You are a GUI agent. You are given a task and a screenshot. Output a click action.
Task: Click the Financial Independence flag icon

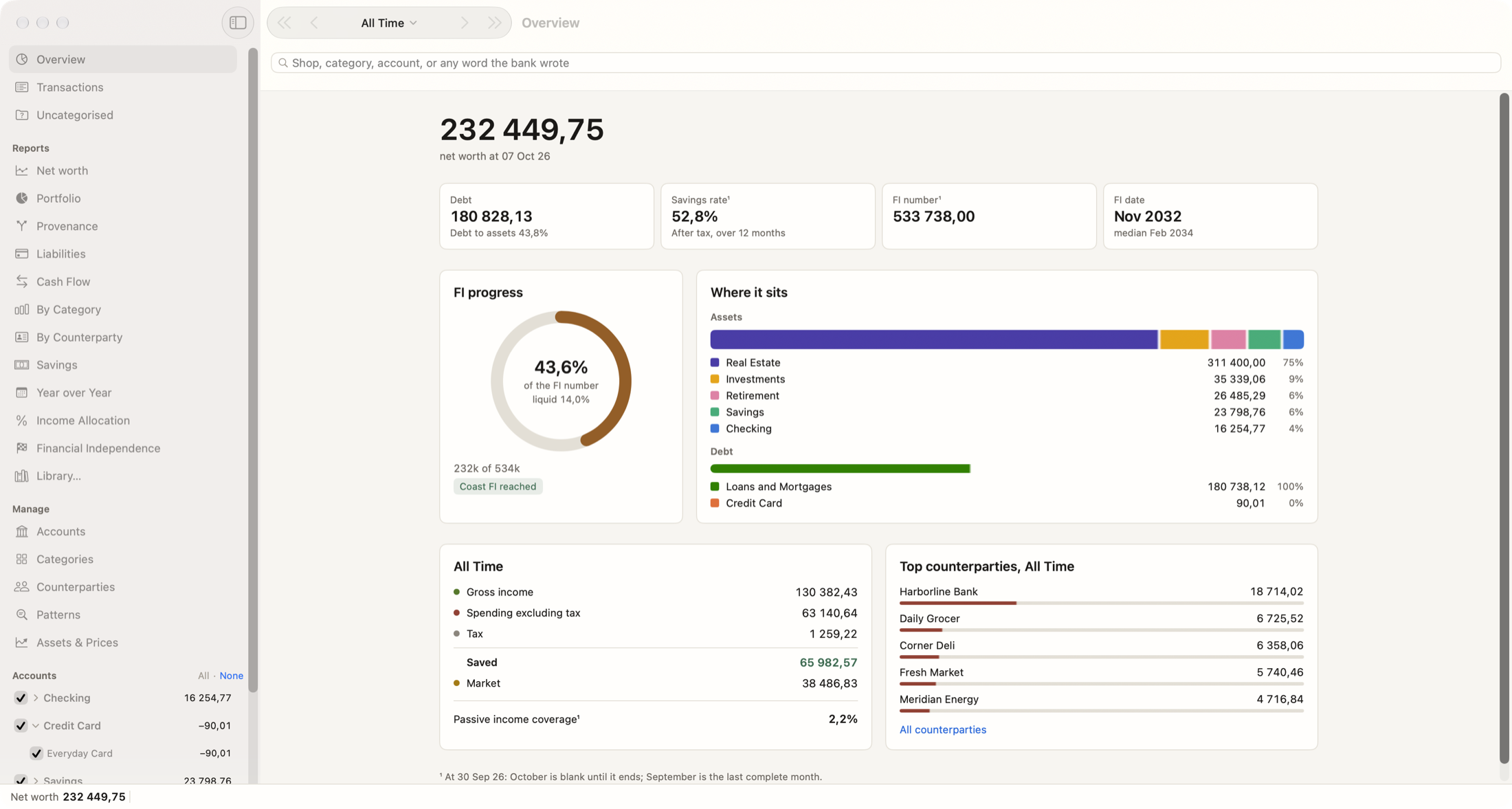point(22,448)
